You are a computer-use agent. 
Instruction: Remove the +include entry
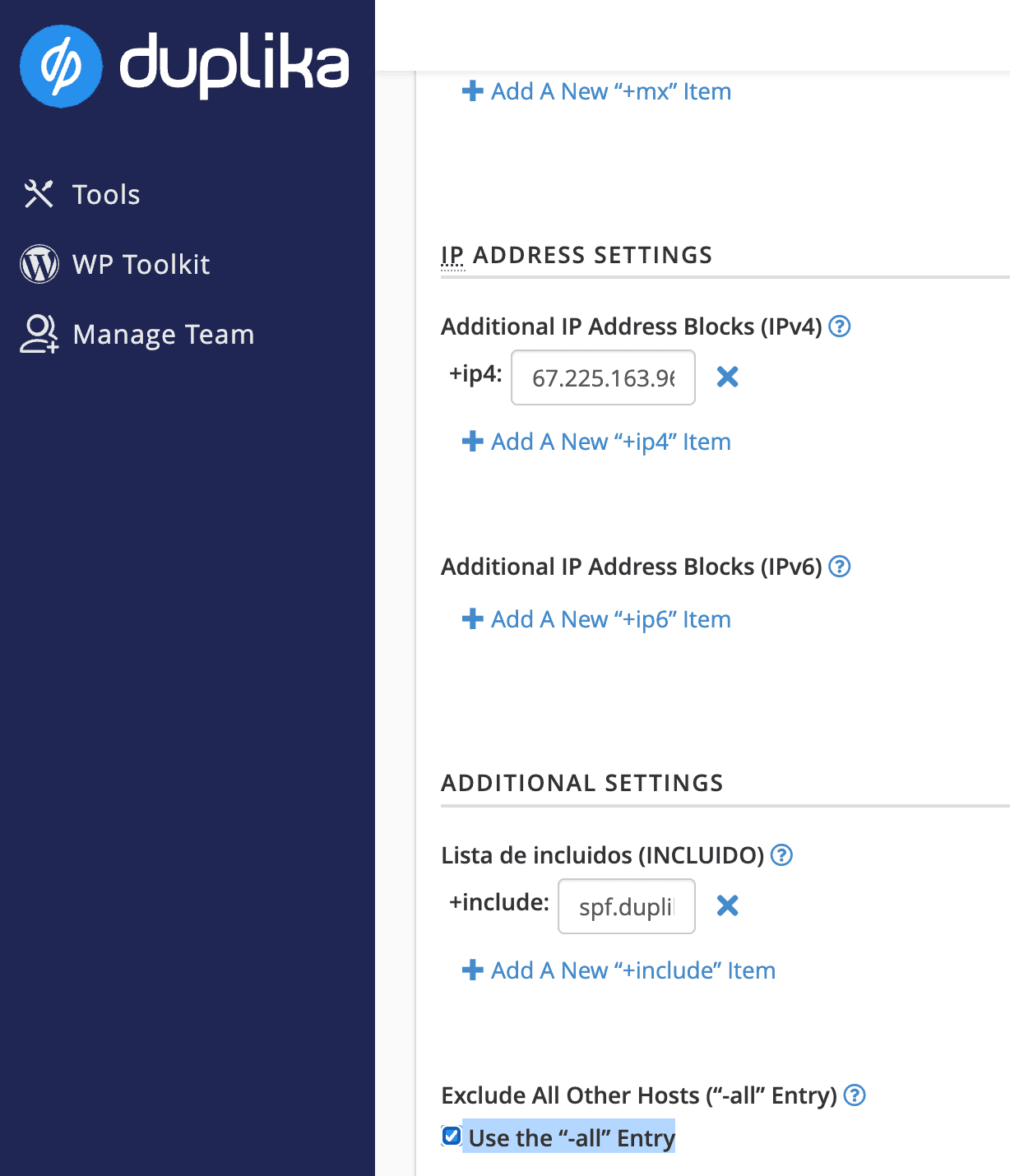tap(727, 905)
